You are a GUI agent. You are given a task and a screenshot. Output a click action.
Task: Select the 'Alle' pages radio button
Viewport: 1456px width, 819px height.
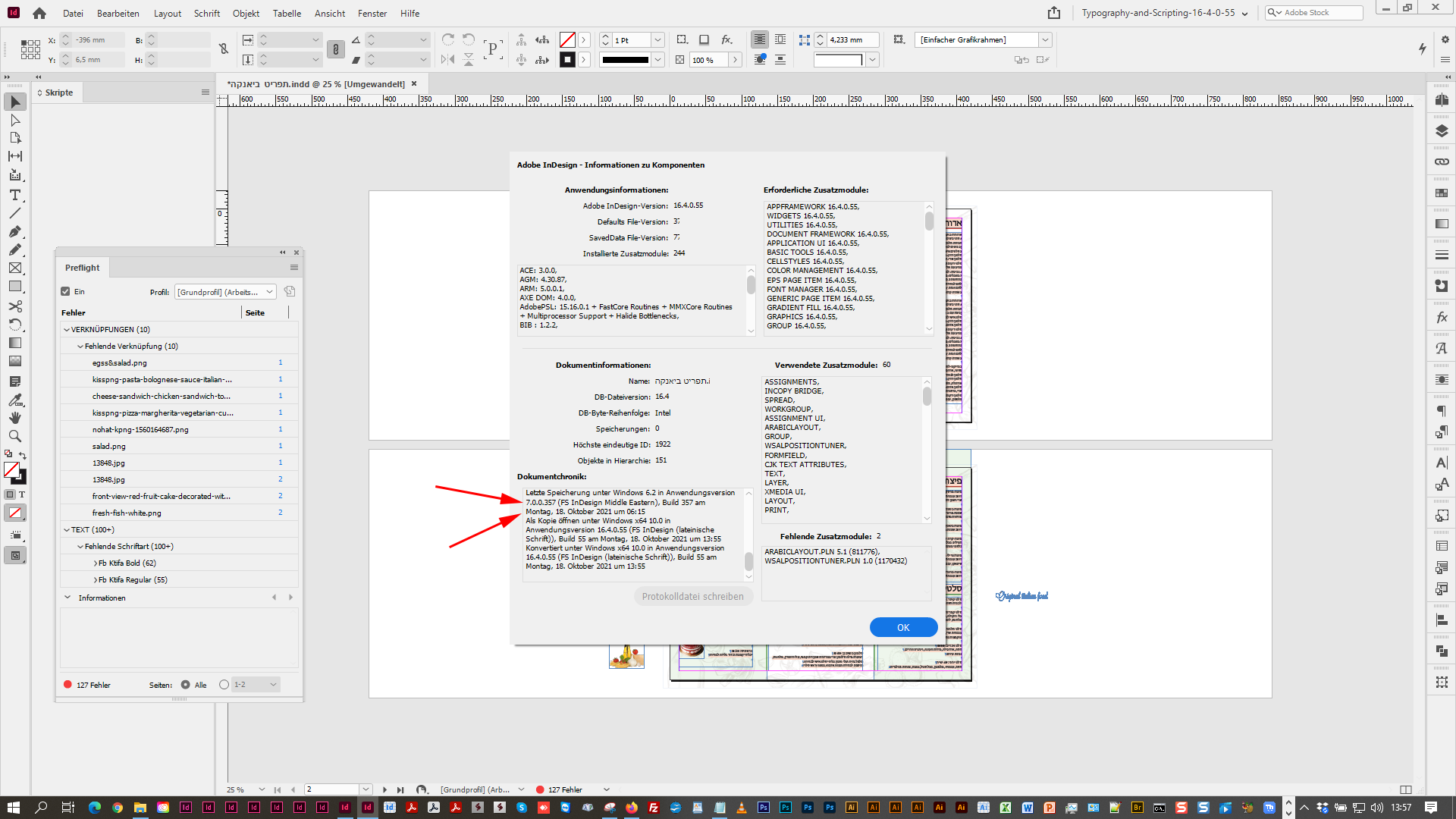(x=184, y=684)
